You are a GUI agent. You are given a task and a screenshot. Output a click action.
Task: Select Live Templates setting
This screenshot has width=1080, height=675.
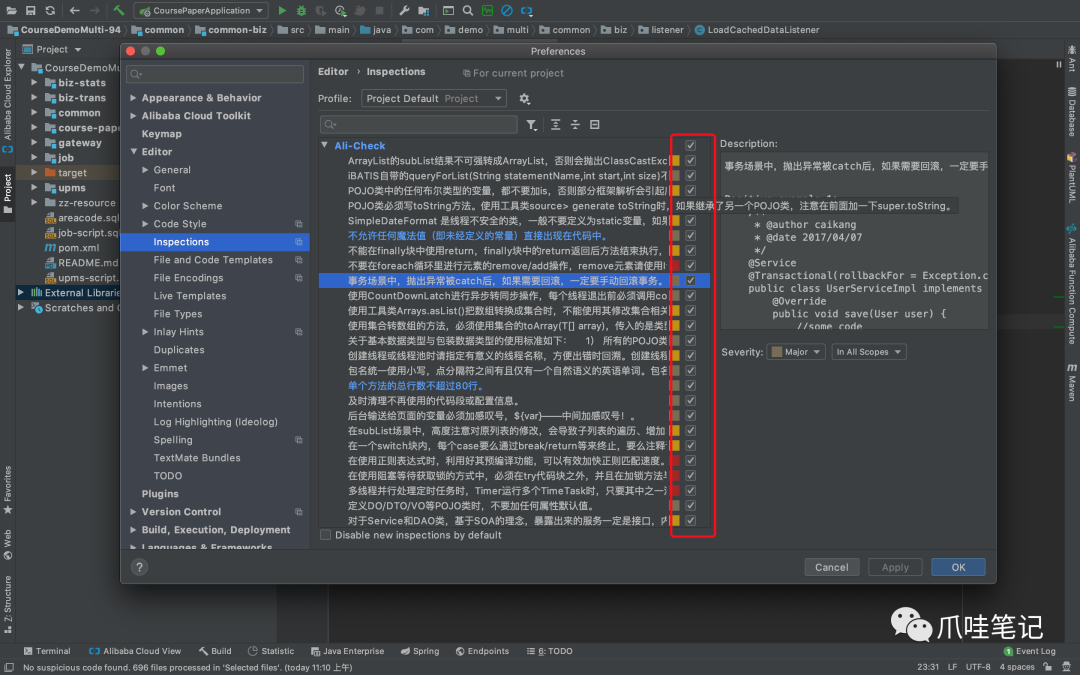(x=189, y=295)
